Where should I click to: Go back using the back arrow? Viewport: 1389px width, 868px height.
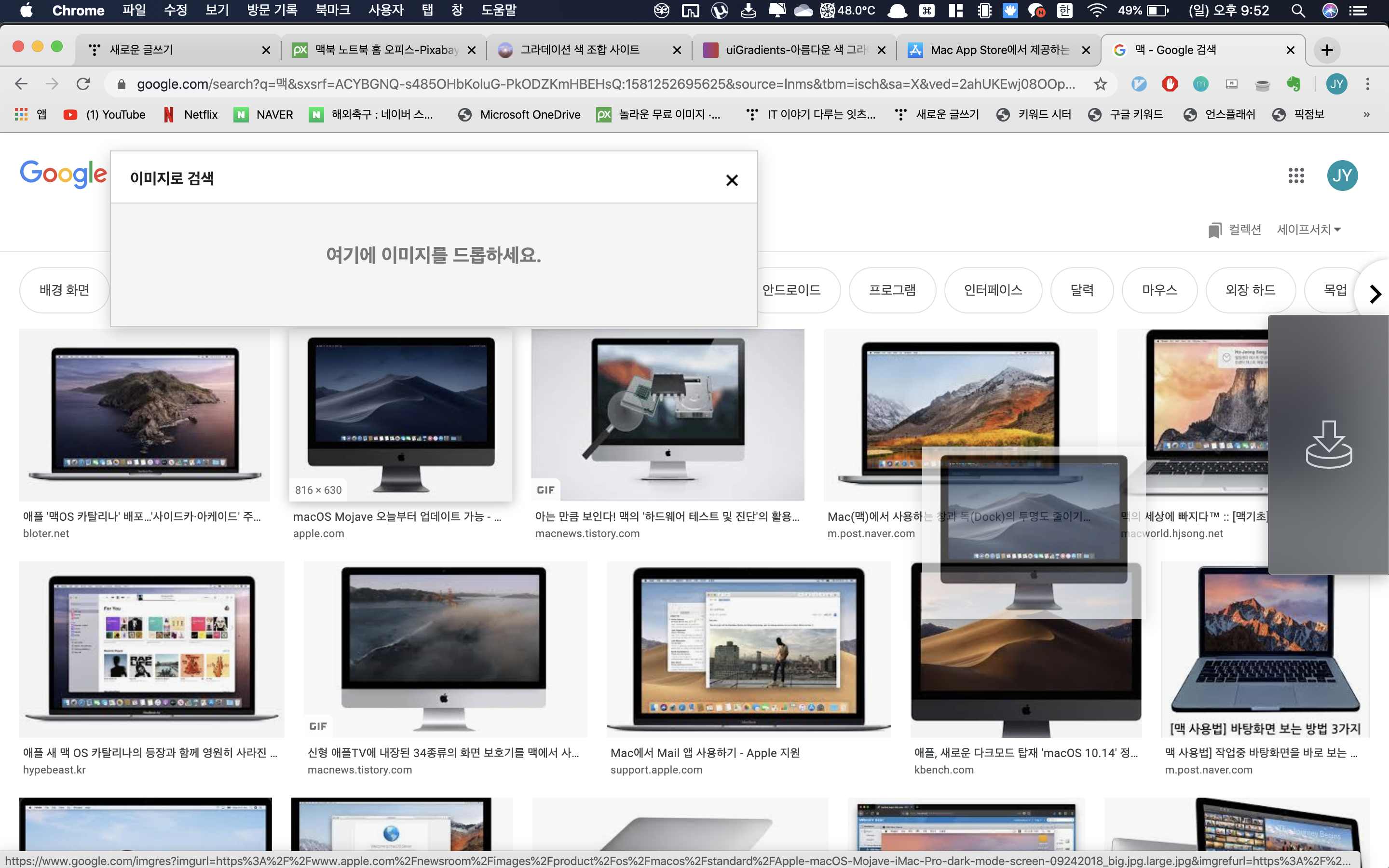(x=21, y=84)
